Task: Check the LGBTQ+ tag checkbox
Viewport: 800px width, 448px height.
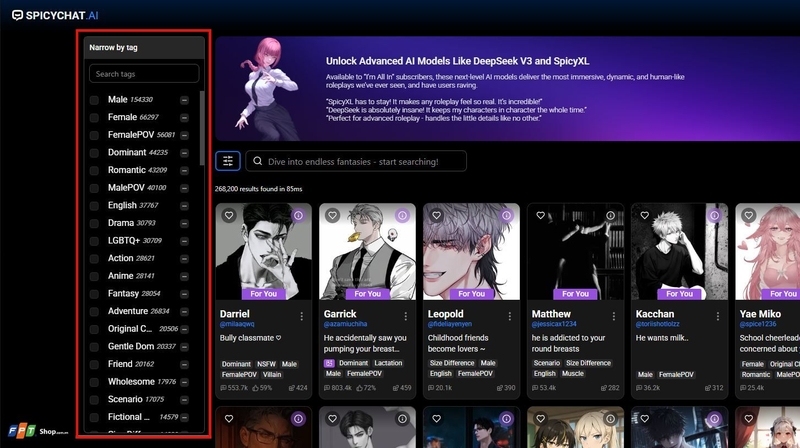Action: (94, 241)
